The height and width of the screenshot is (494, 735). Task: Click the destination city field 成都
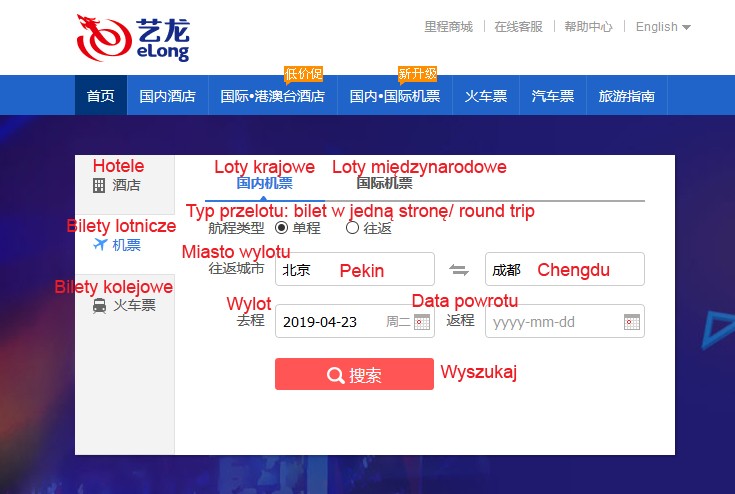click(x=565, y=269)
